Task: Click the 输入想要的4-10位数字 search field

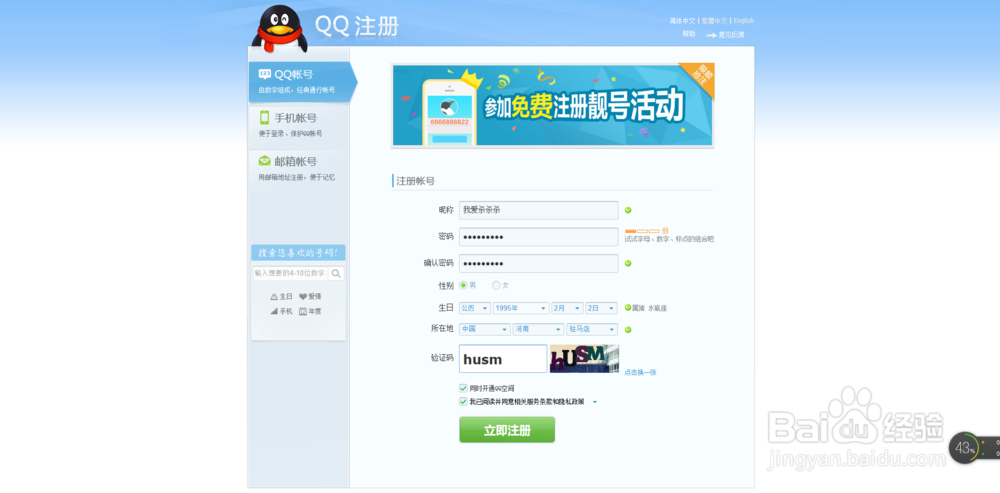Action: [290, 273]
